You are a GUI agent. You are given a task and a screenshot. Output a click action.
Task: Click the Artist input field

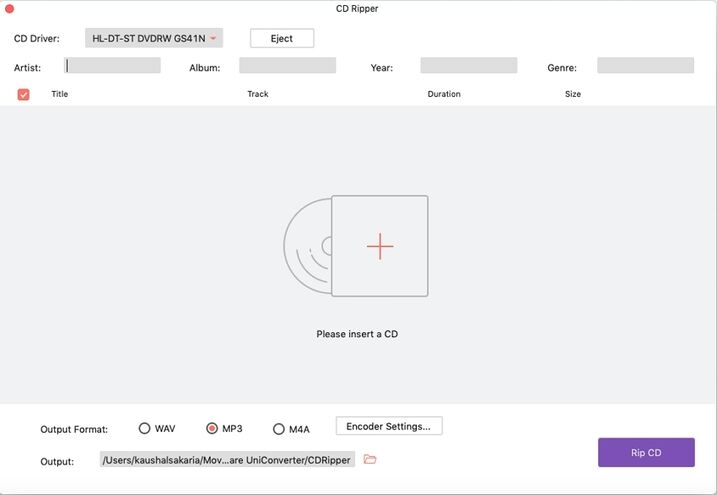[x=112, y=65]
